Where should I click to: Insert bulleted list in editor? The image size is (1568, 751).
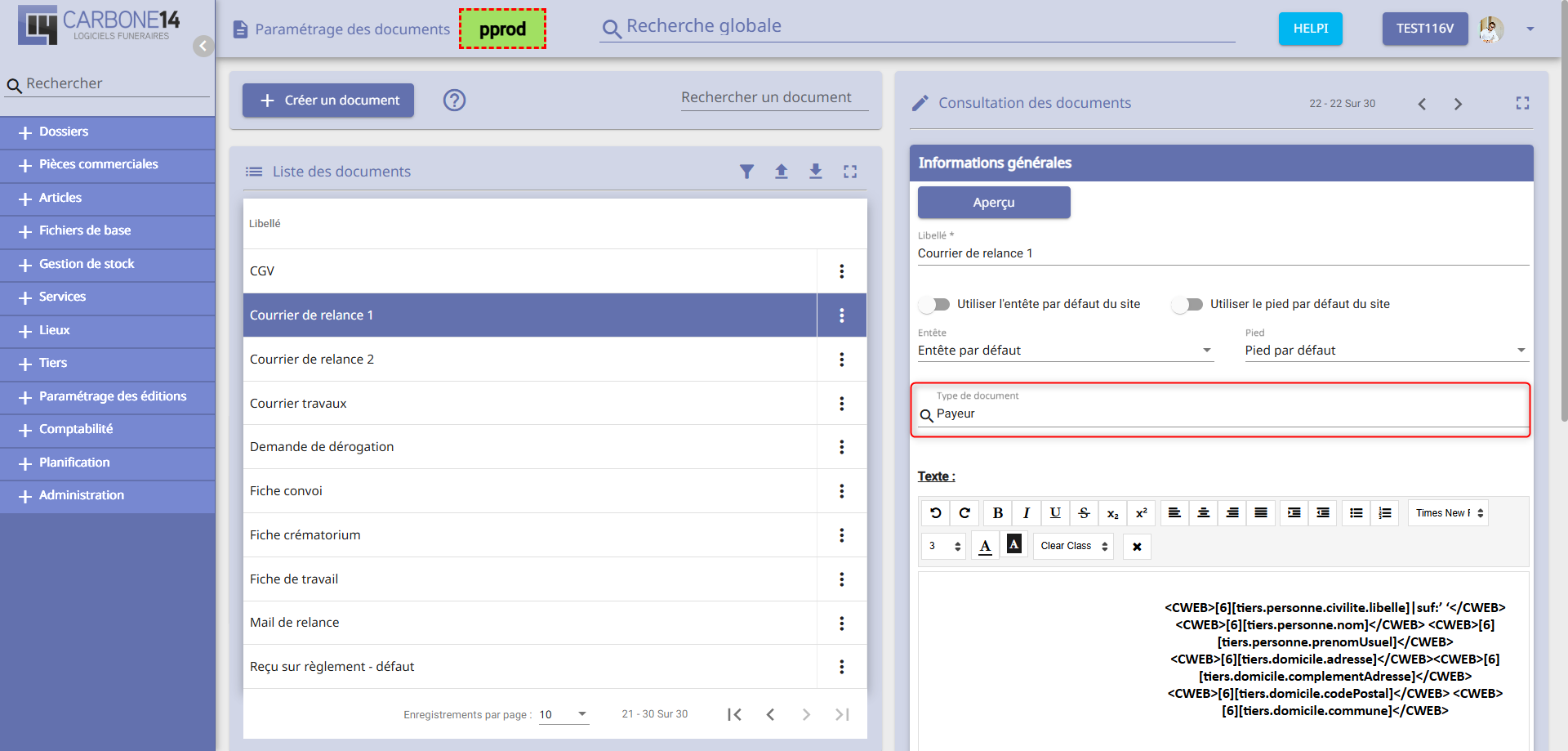[1356, 513]
